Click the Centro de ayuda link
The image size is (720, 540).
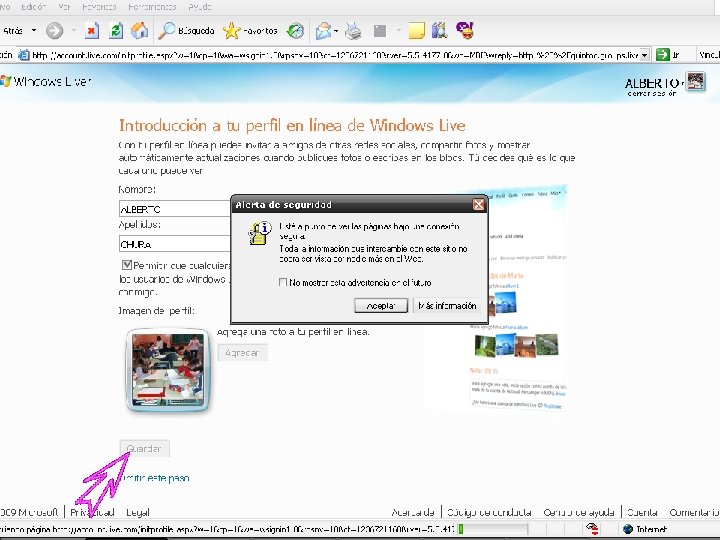pyautogui.click(x=579, y=512)
